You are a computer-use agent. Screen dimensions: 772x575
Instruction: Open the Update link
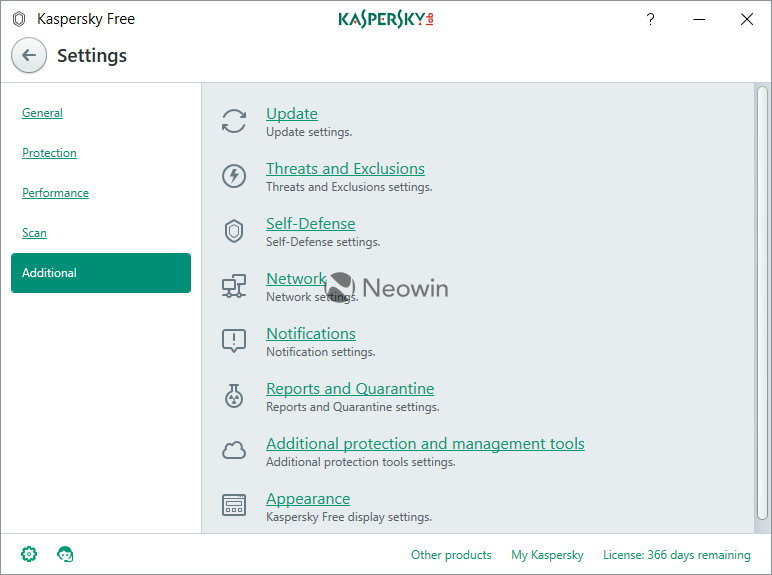tap(292, 114)
